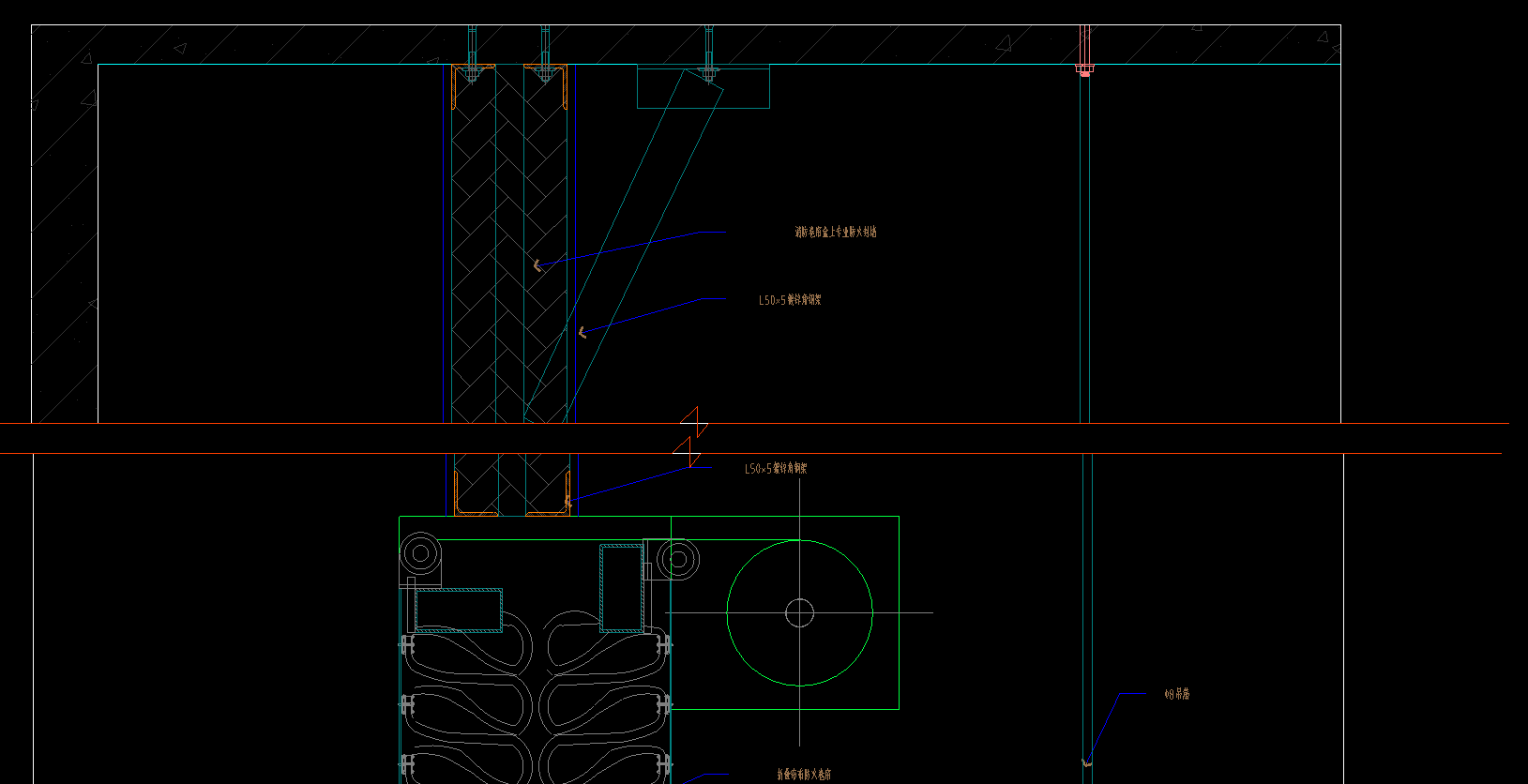Click the small center circle of the green roller
The height and width of the screenshot is (784, 1528).
click(x=799, y=613)
